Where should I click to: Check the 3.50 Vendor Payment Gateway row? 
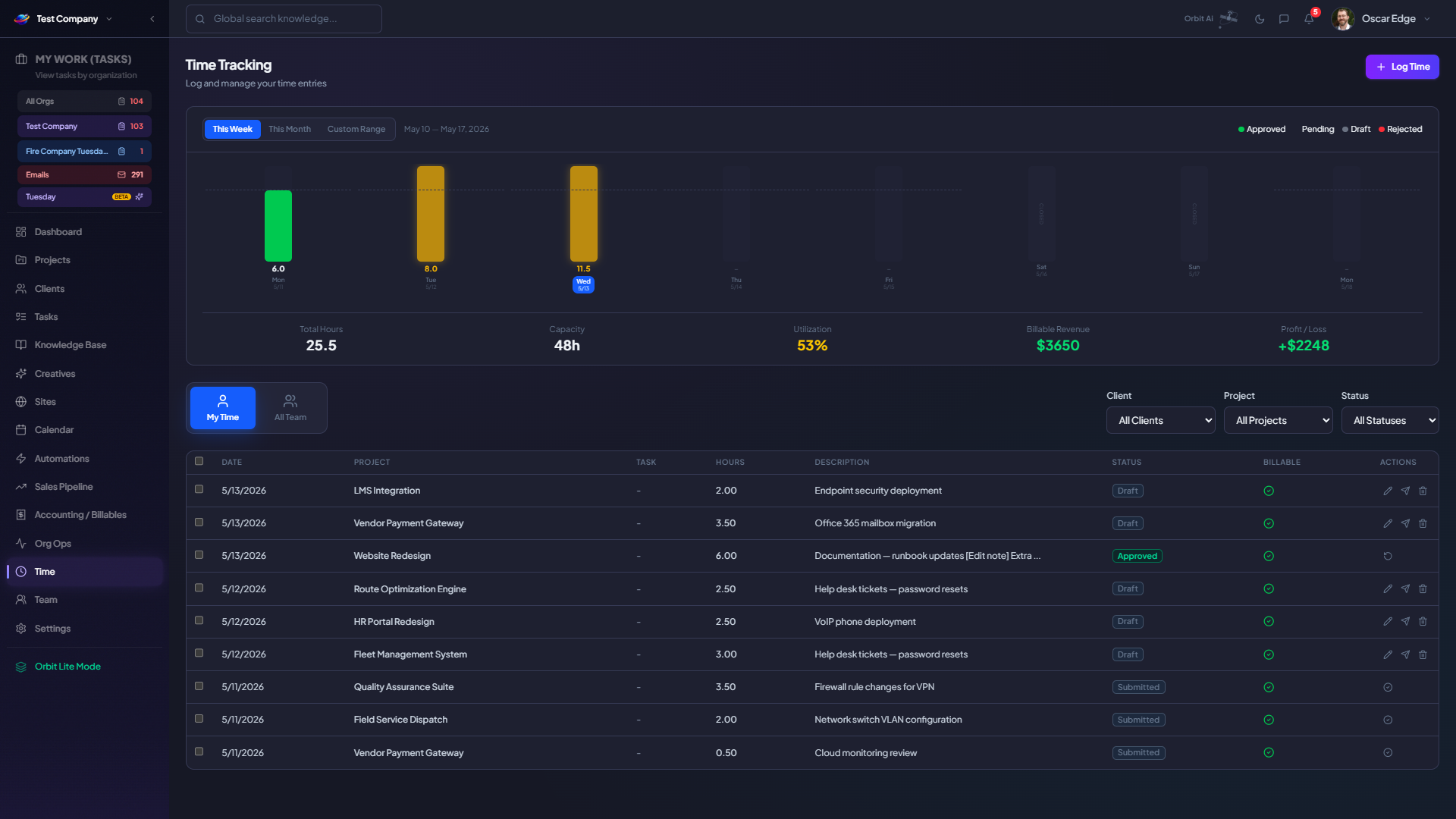pyautogui.click(x=199, y=522)
